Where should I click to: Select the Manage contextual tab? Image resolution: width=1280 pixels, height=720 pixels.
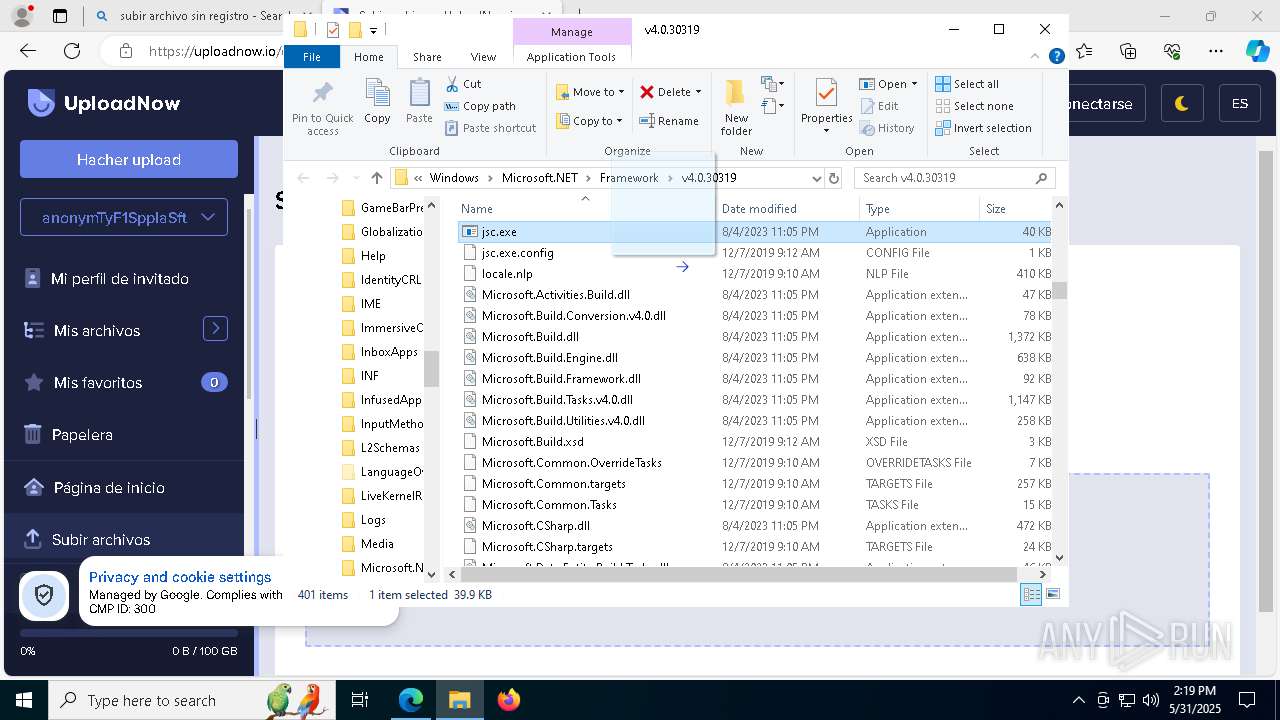click(571, 32)
